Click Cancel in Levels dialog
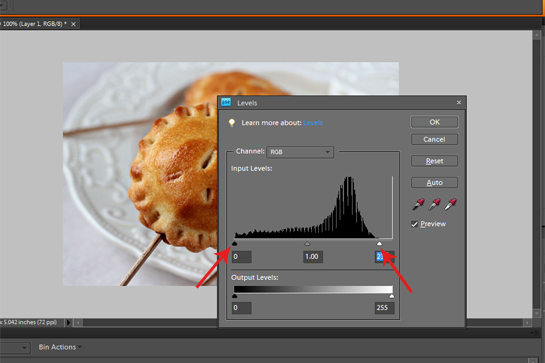The height and width of the screenshot is (363, 545). pos(434,139)
